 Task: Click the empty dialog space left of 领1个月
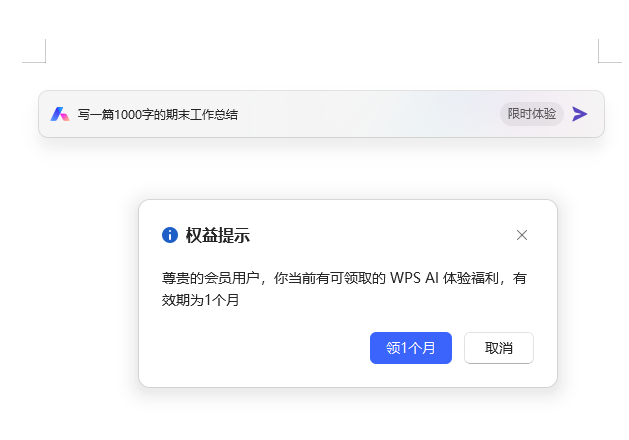point(260,348)
